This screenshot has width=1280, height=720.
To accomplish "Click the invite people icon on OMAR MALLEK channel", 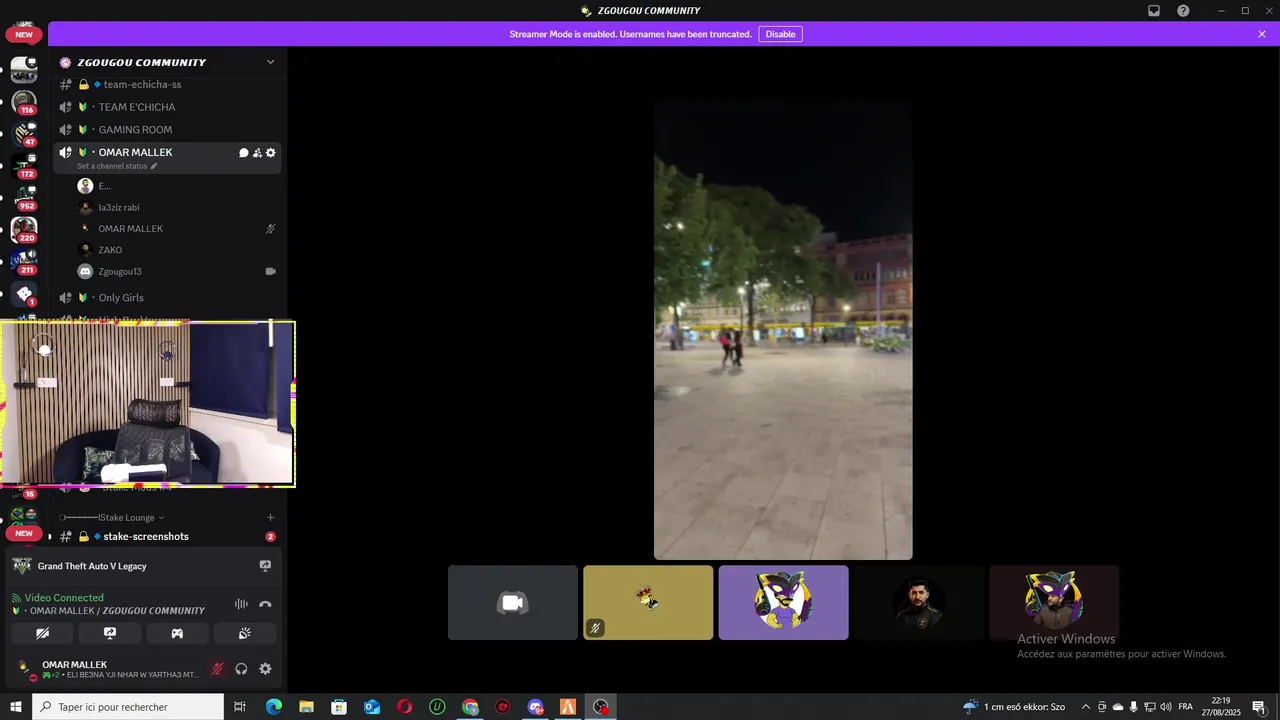I will coord(257,153).
